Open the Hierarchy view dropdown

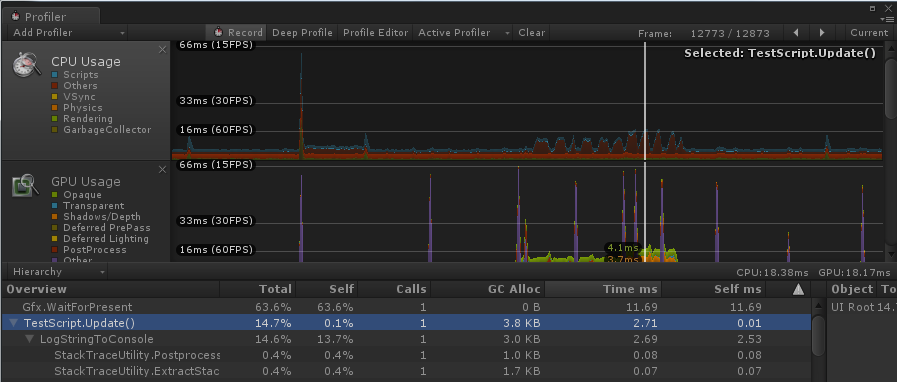pos(57,272)
